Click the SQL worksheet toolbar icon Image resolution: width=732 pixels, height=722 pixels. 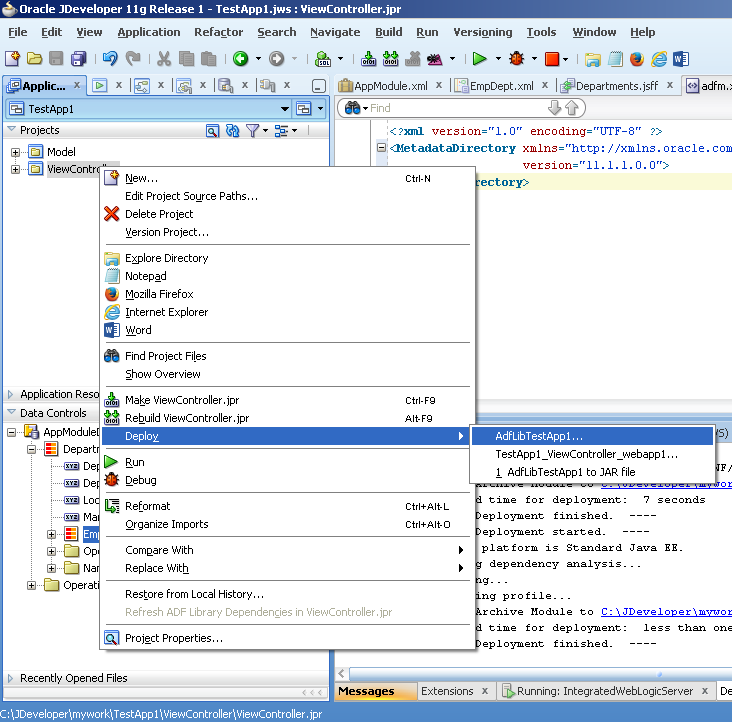pyautogui.click(x=323, y=59)
